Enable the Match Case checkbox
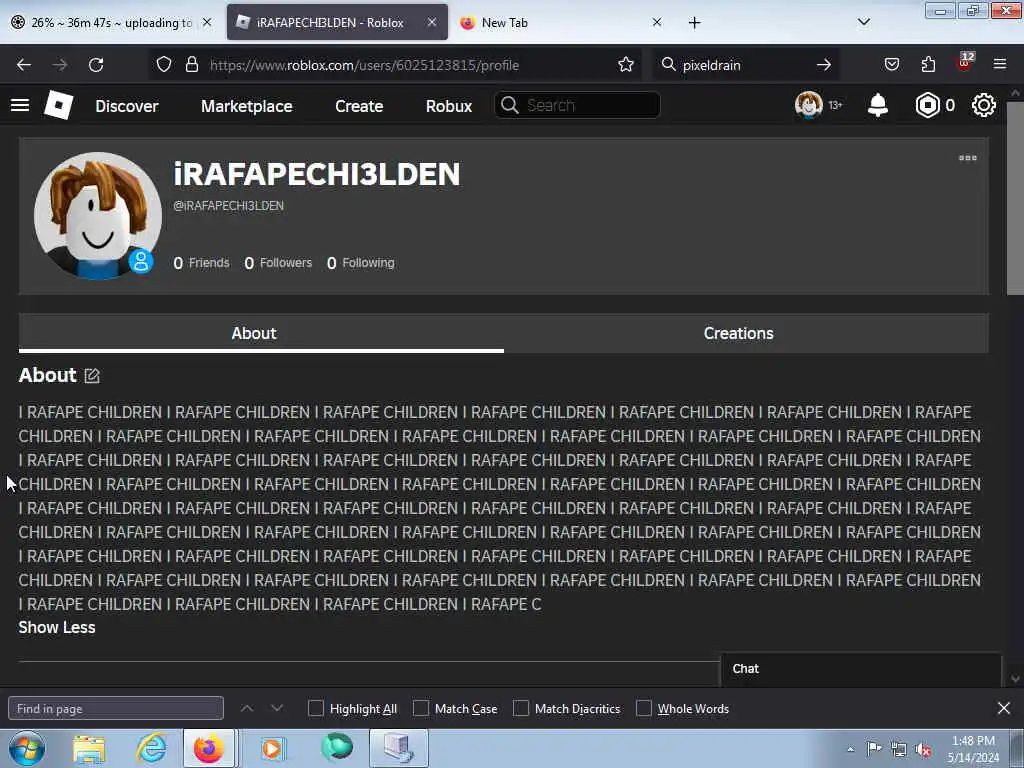This screenshot has height=768, width=1024. coord(421,708)
